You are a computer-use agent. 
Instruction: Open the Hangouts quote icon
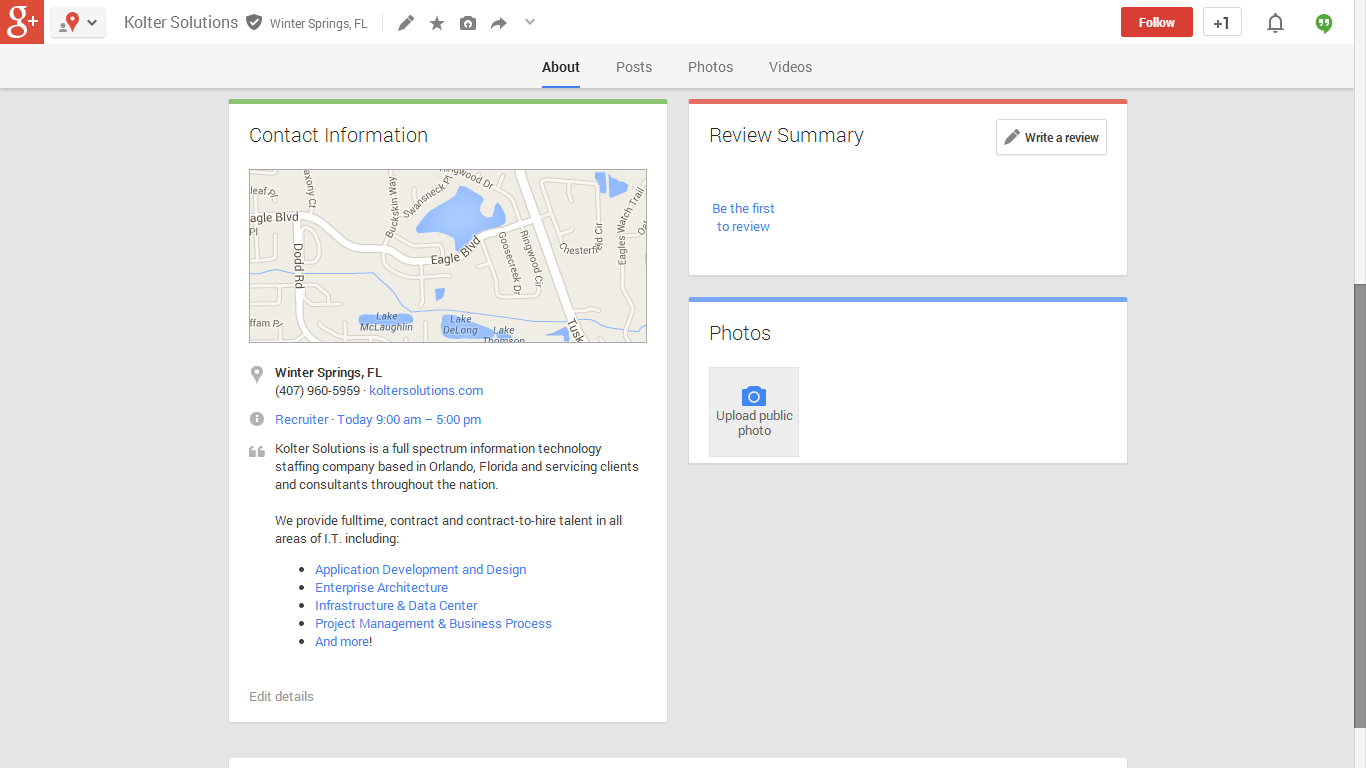[x=1324, y=23]
